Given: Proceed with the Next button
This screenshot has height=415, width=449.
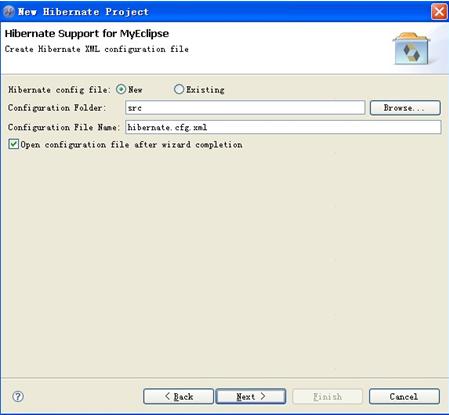Looking at the screenshot, I should pos(251,396).
